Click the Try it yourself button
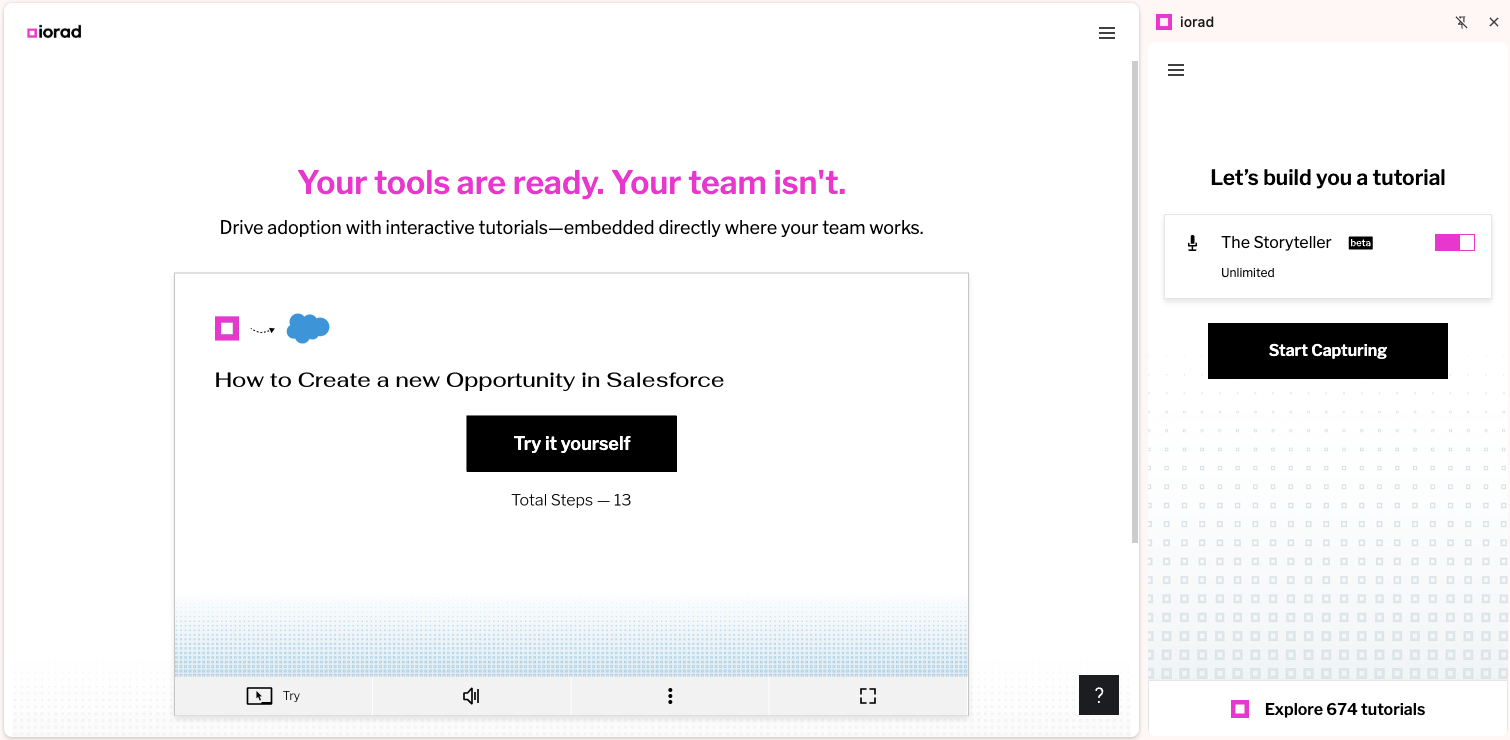The height and width of the screenshot is (740, 1510). tap(572, 444)
